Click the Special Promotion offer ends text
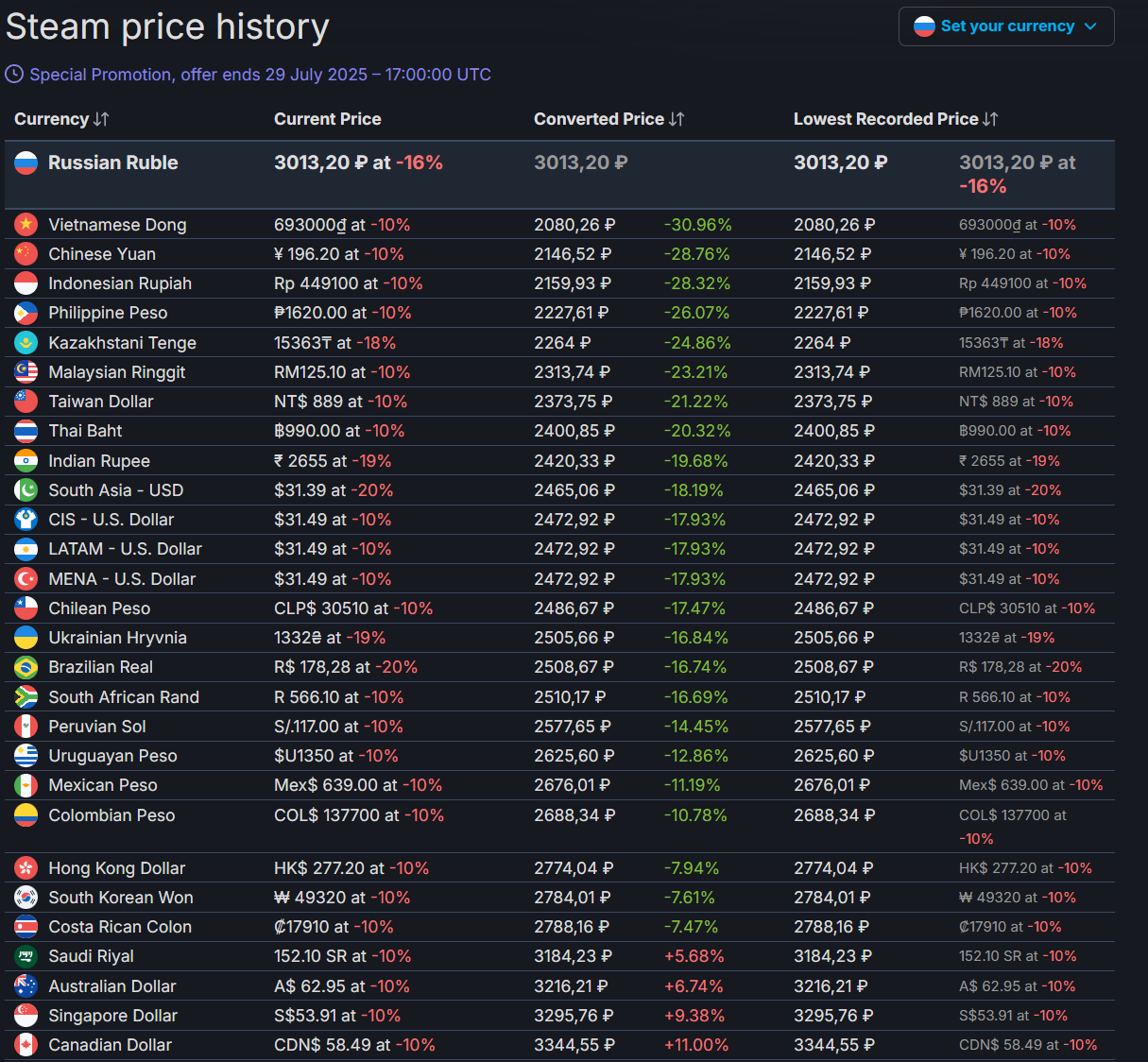Viewport: 1148px width, 1062px height. click(260, 75)
